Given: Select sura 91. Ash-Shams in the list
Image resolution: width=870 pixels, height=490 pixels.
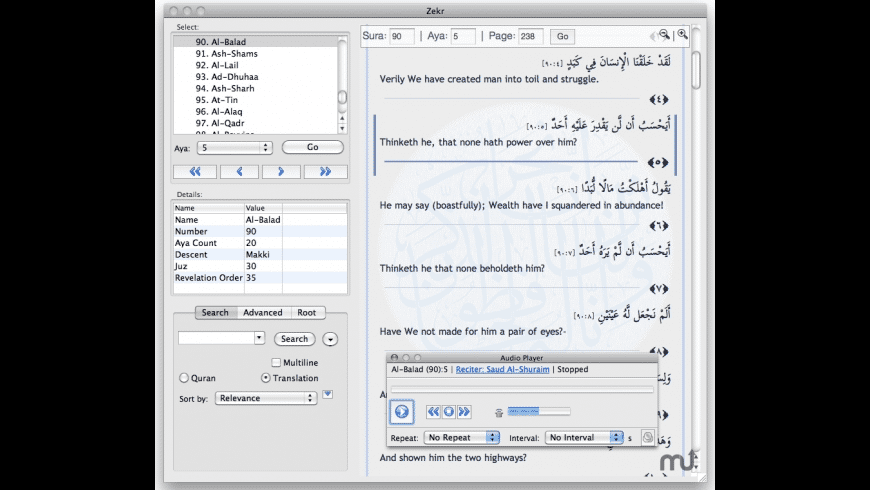Looking at the screenshot, I should (x=256, y=53).
